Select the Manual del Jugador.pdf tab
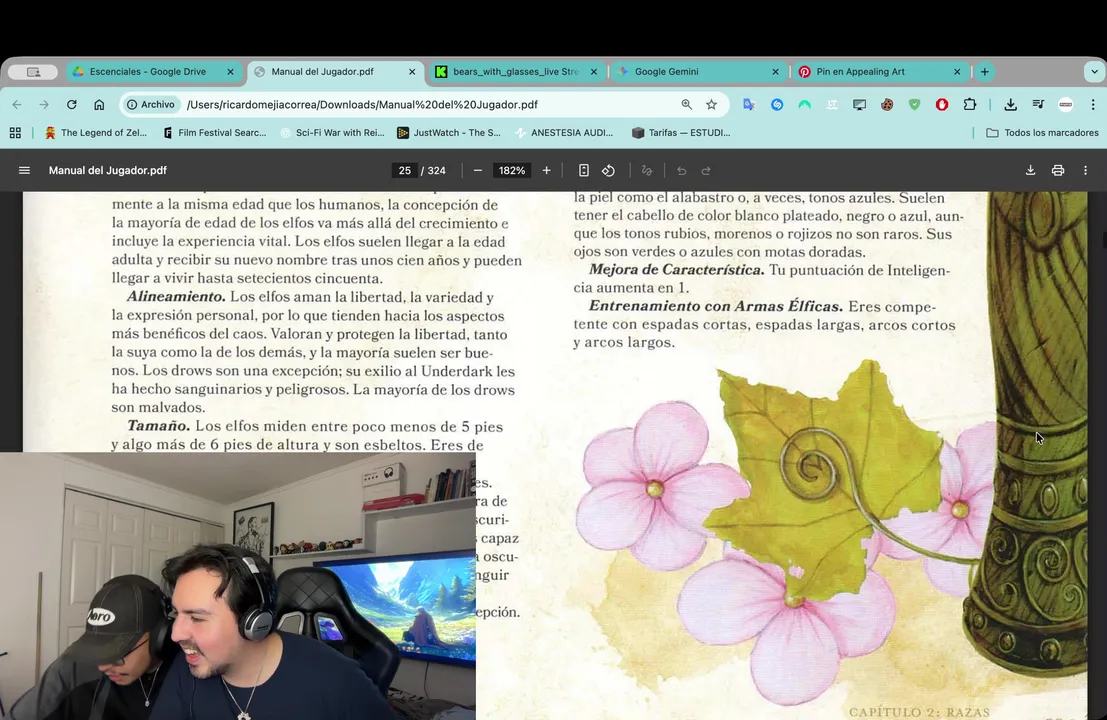Screen dimensions: 1107x720 (335, 71)
